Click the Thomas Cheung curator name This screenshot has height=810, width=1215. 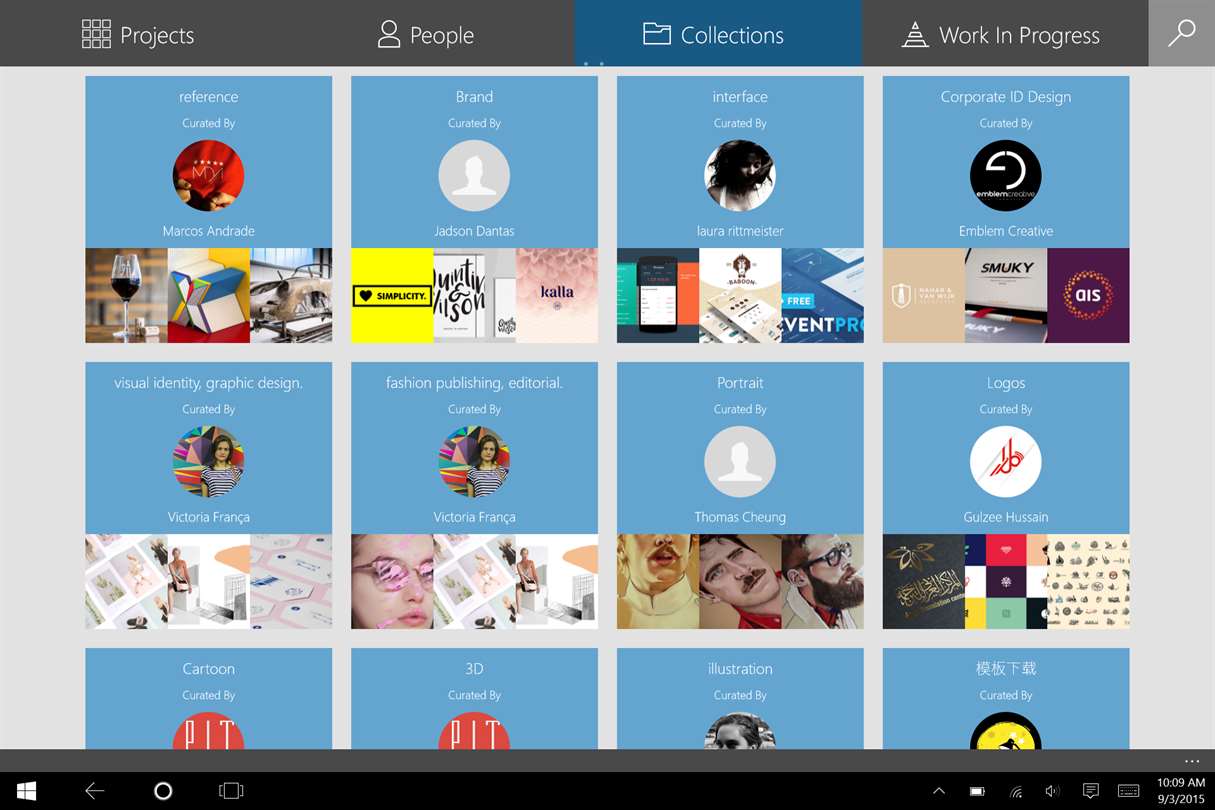(740, 517)
